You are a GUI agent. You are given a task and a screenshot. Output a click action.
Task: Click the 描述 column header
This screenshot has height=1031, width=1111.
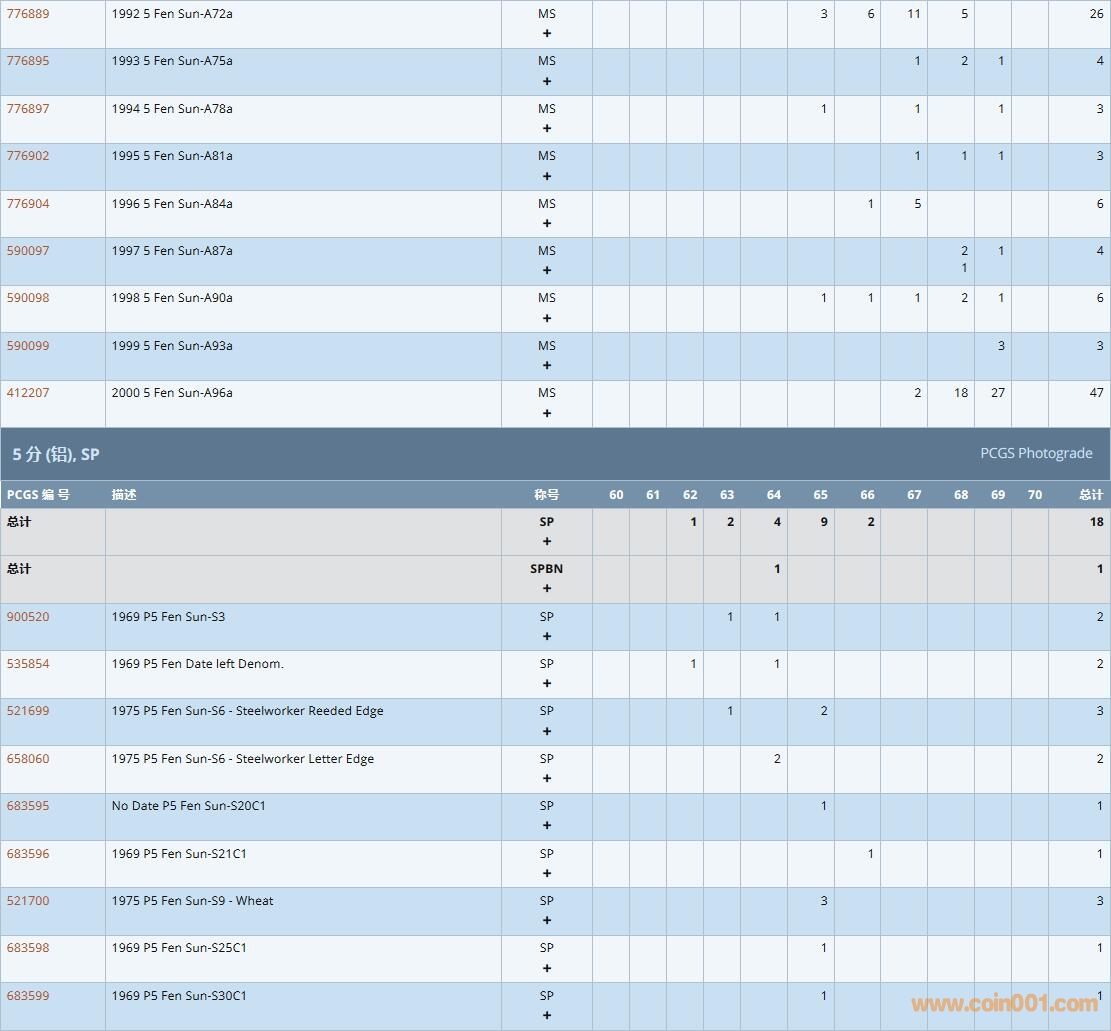tap(124, 495)
